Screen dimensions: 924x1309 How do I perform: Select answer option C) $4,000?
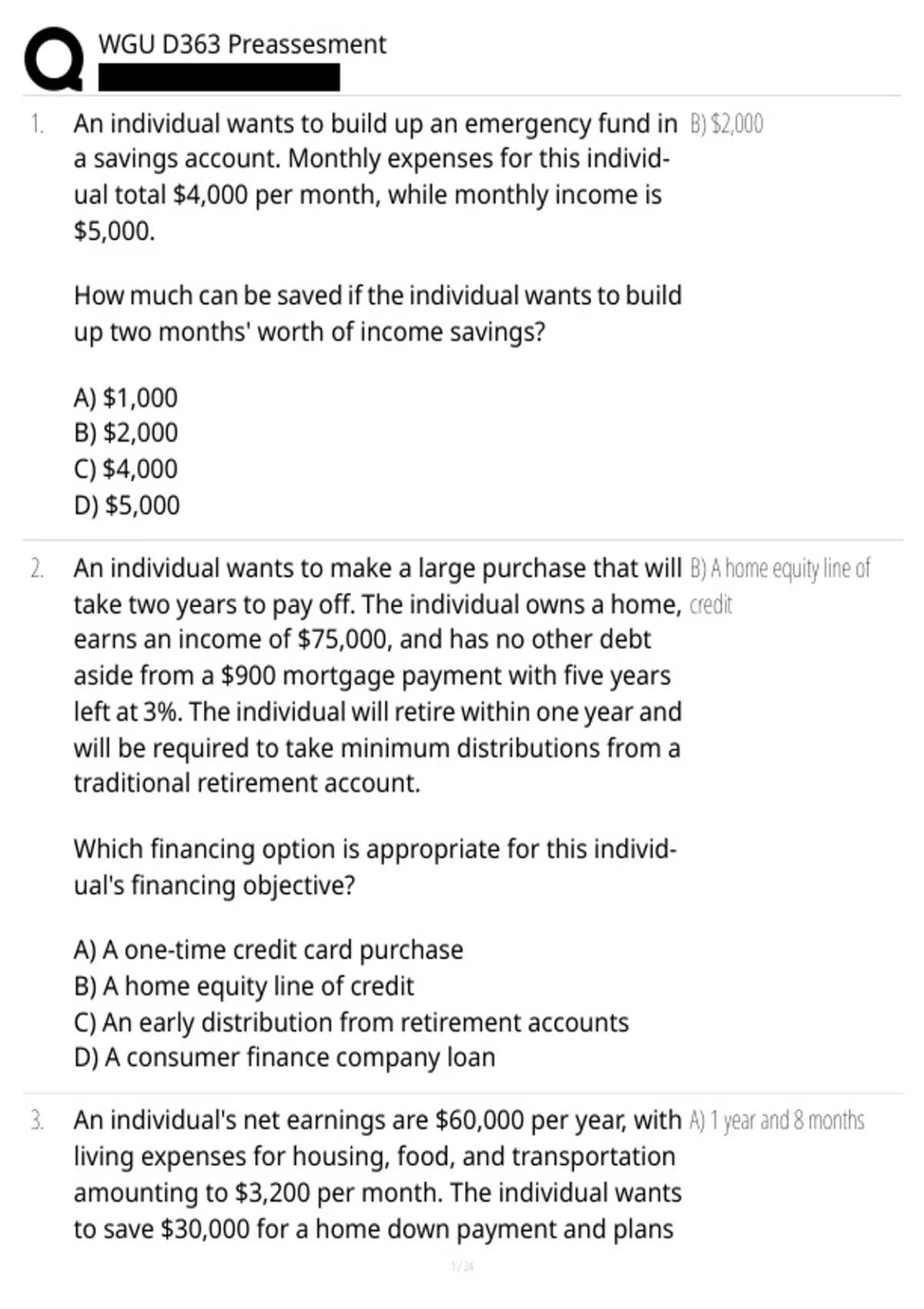click(126, 469)
